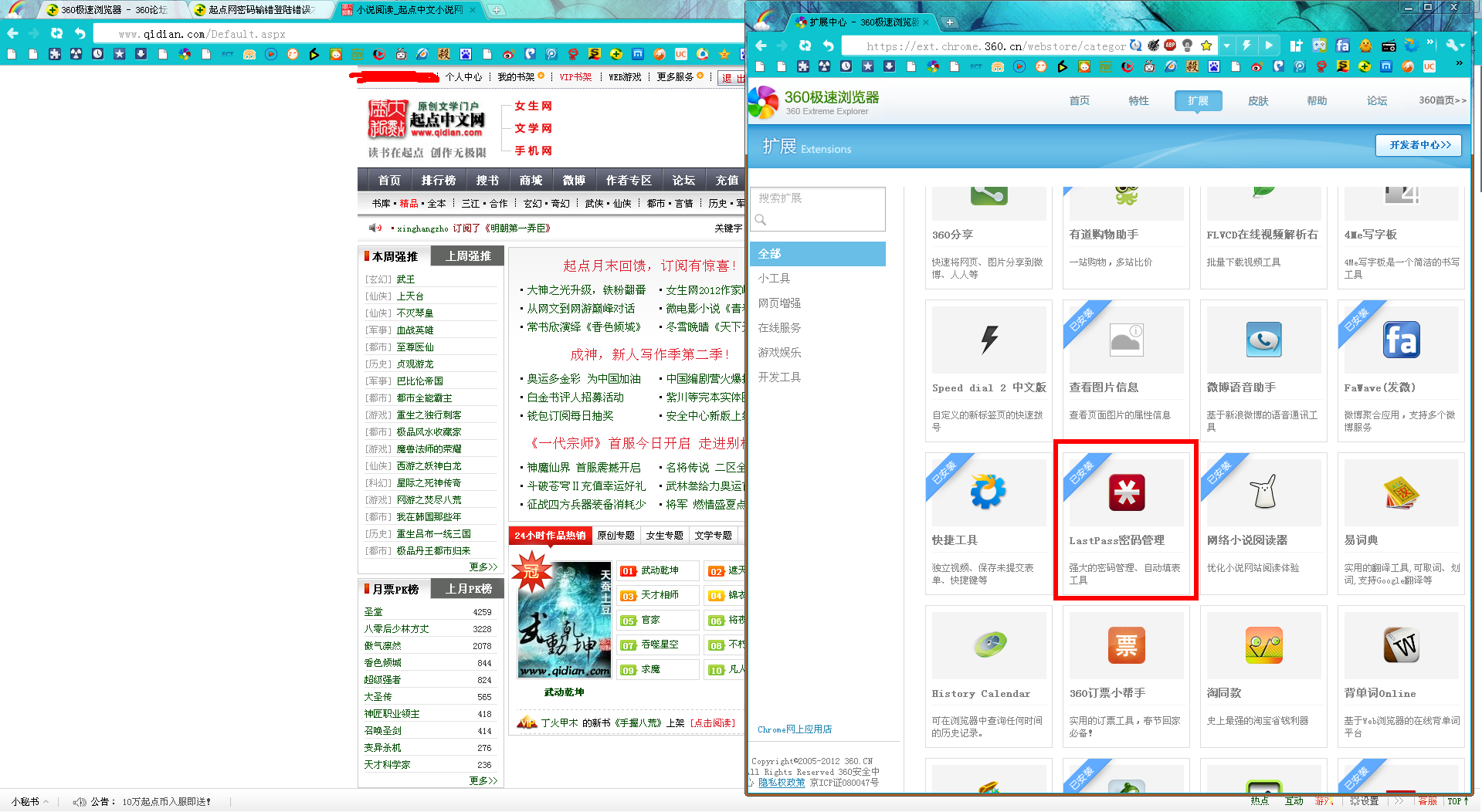This screenshot has width=1482, height=812.
Task: Click the Weibo bookmark icon in extension window
Action: click(1256, 66)
